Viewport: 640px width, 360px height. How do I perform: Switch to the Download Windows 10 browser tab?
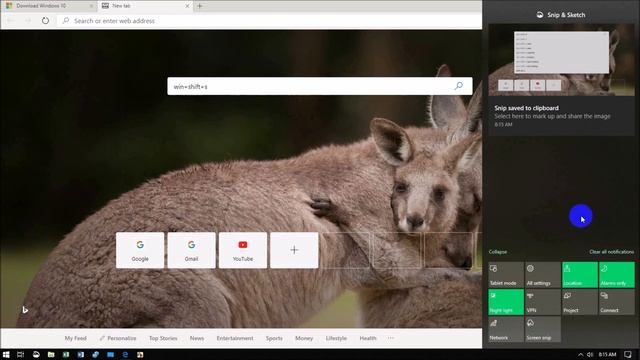49,6
